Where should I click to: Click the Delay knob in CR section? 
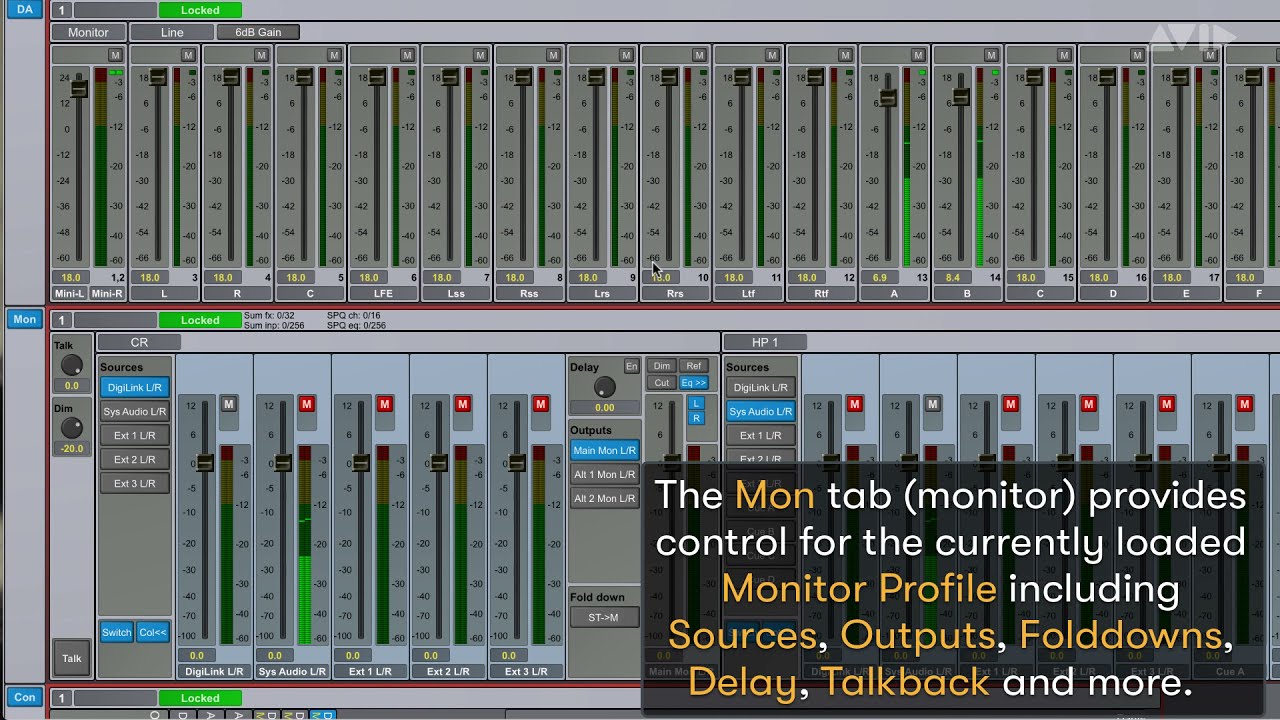604,387
